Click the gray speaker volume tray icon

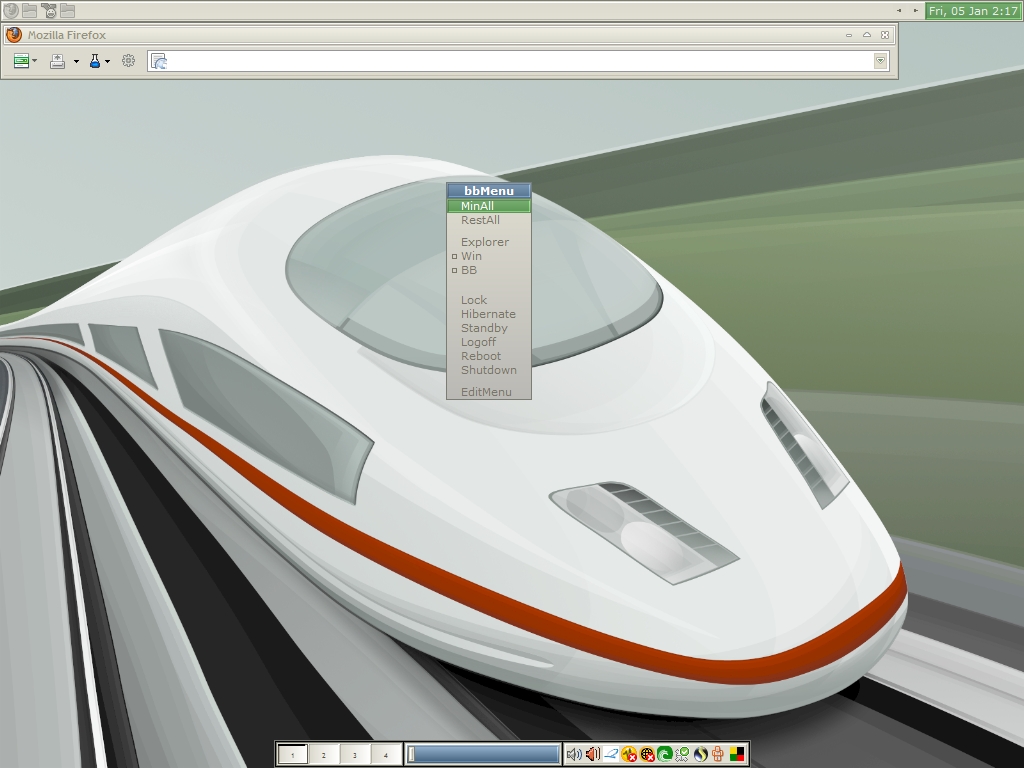click(x=574, y=755)
